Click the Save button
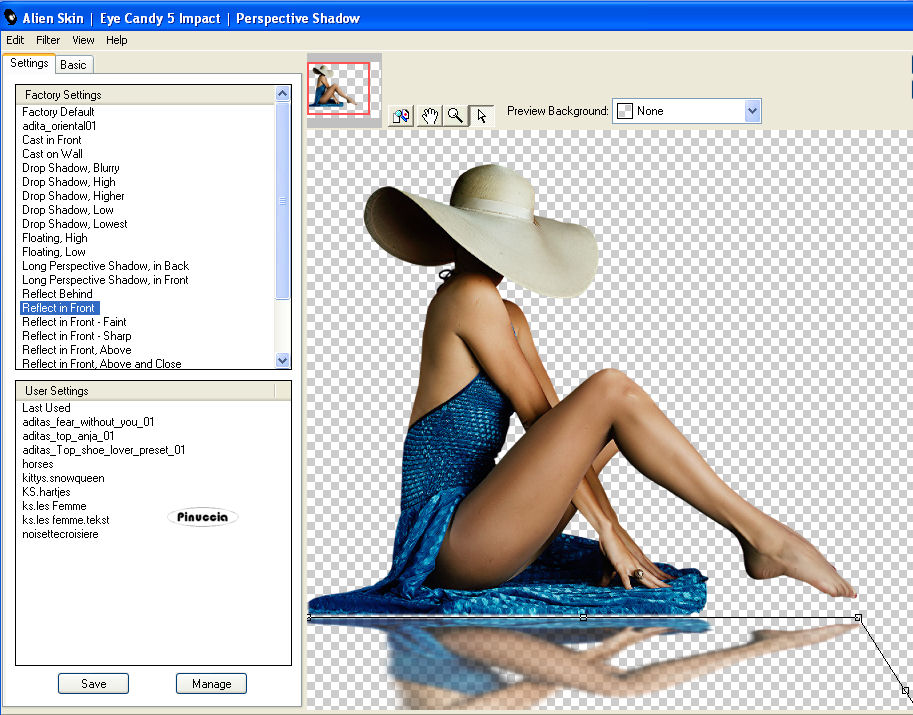The height and width of the screenshot is (715, 913). 93,684
